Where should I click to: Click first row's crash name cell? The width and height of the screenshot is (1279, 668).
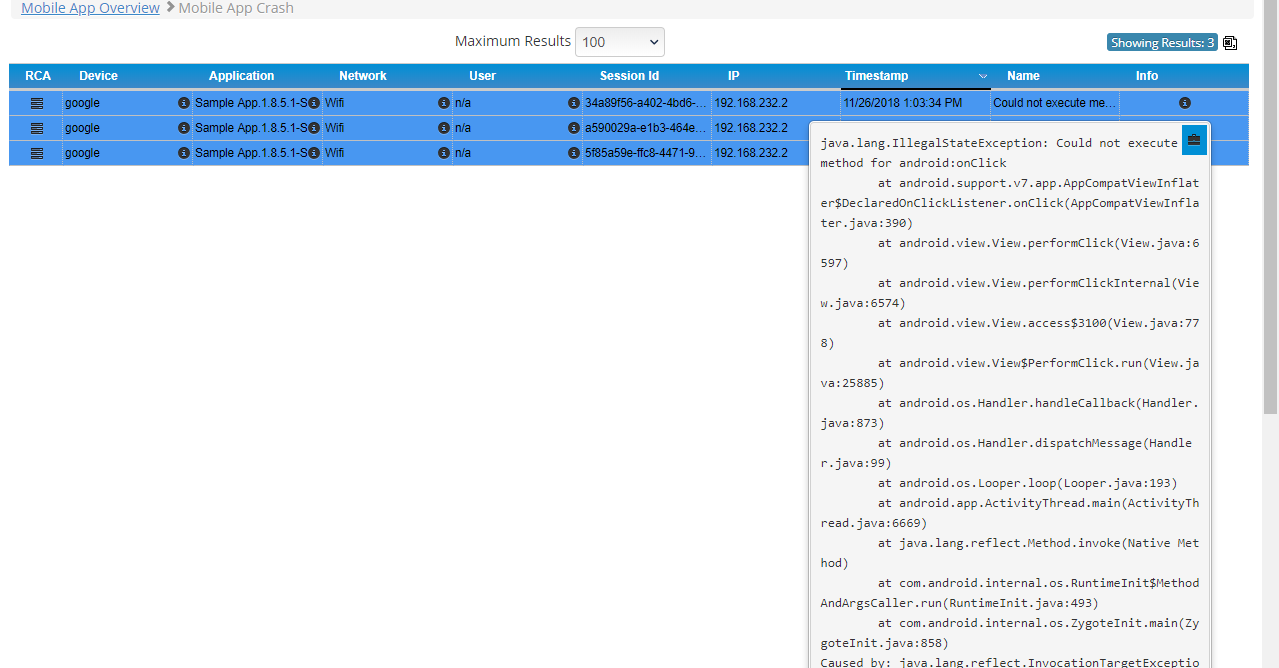pos(1054,103)
